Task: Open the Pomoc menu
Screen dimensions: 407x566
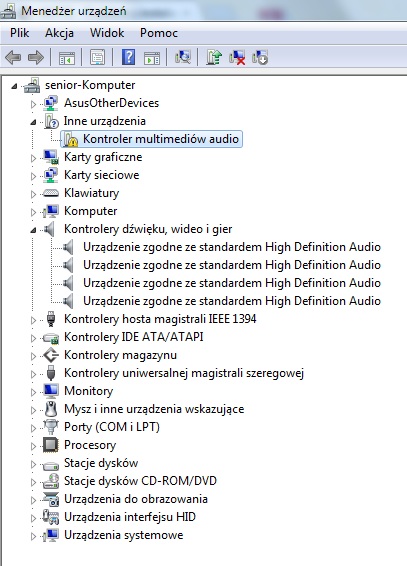Action: pos(159,33)
